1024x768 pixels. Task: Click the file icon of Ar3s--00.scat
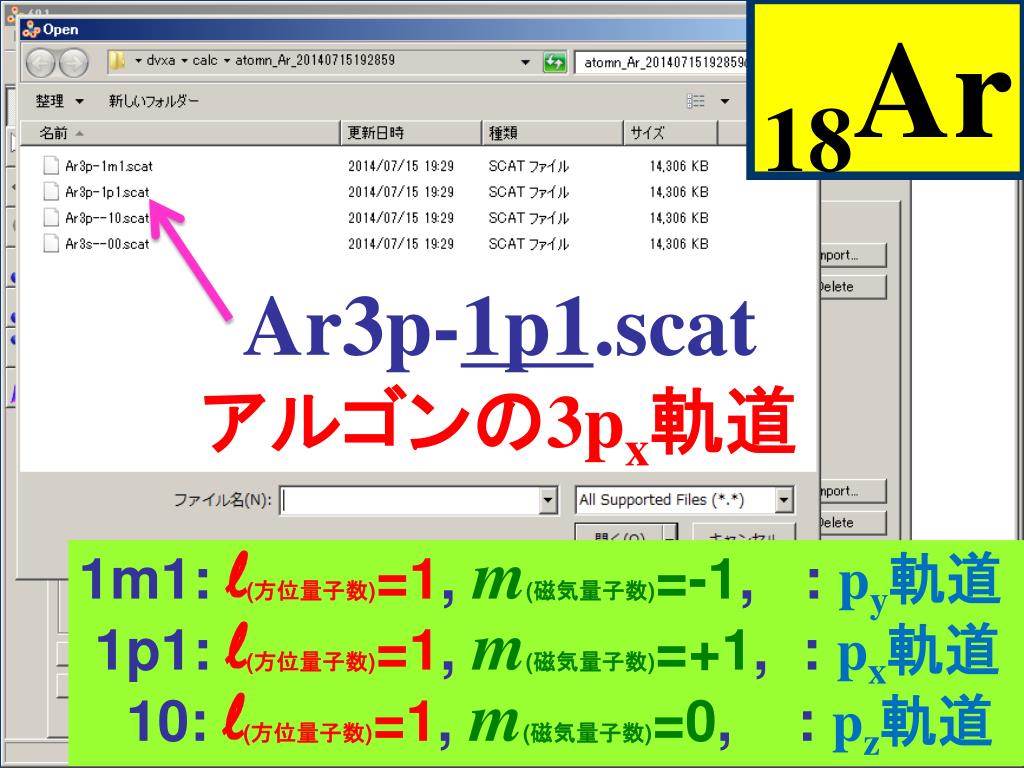50,244
